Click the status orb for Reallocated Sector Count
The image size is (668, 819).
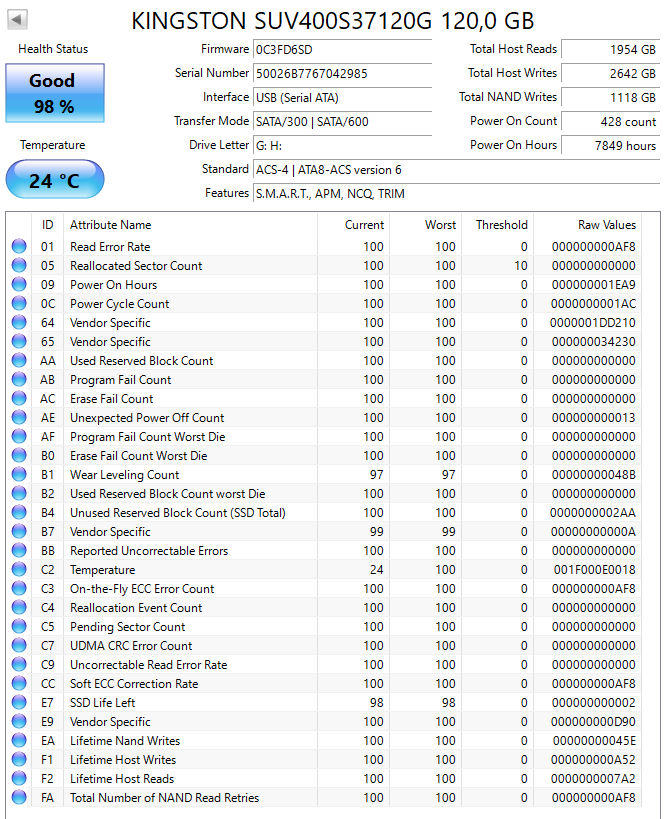(x=19, y=265)
